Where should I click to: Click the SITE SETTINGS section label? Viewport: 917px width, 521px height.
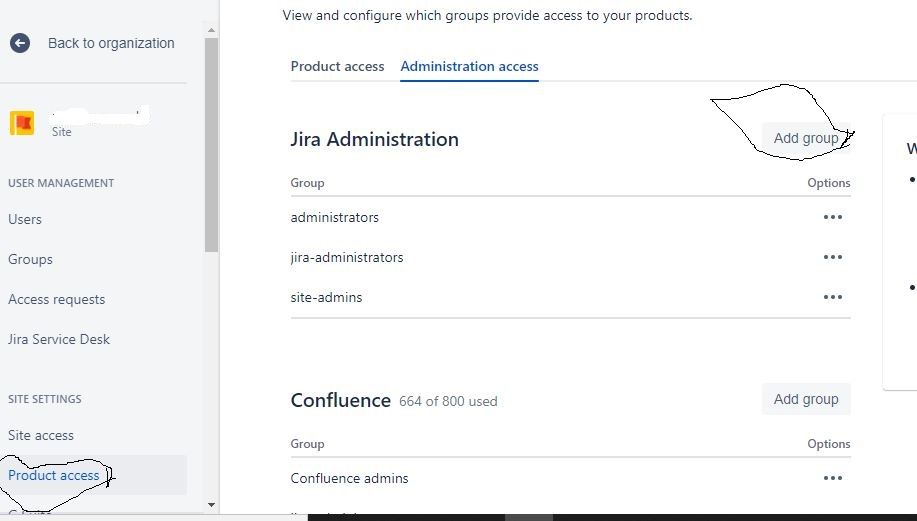45,399
